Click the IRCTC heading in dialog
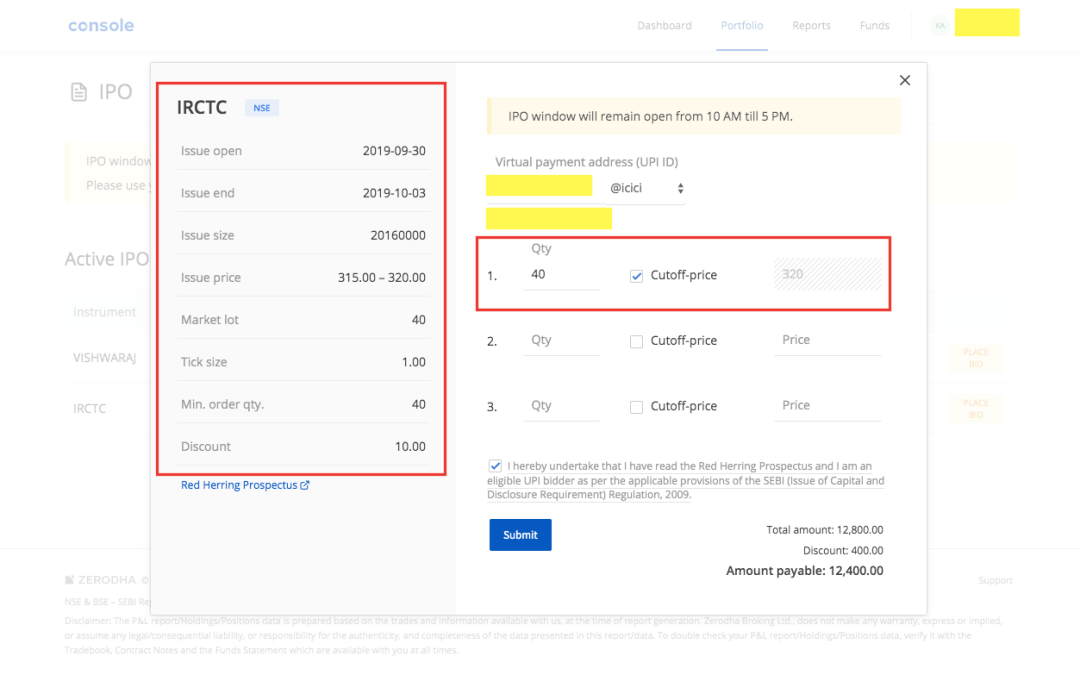Viewport: 1080px width, 675px height. point(202,107)
